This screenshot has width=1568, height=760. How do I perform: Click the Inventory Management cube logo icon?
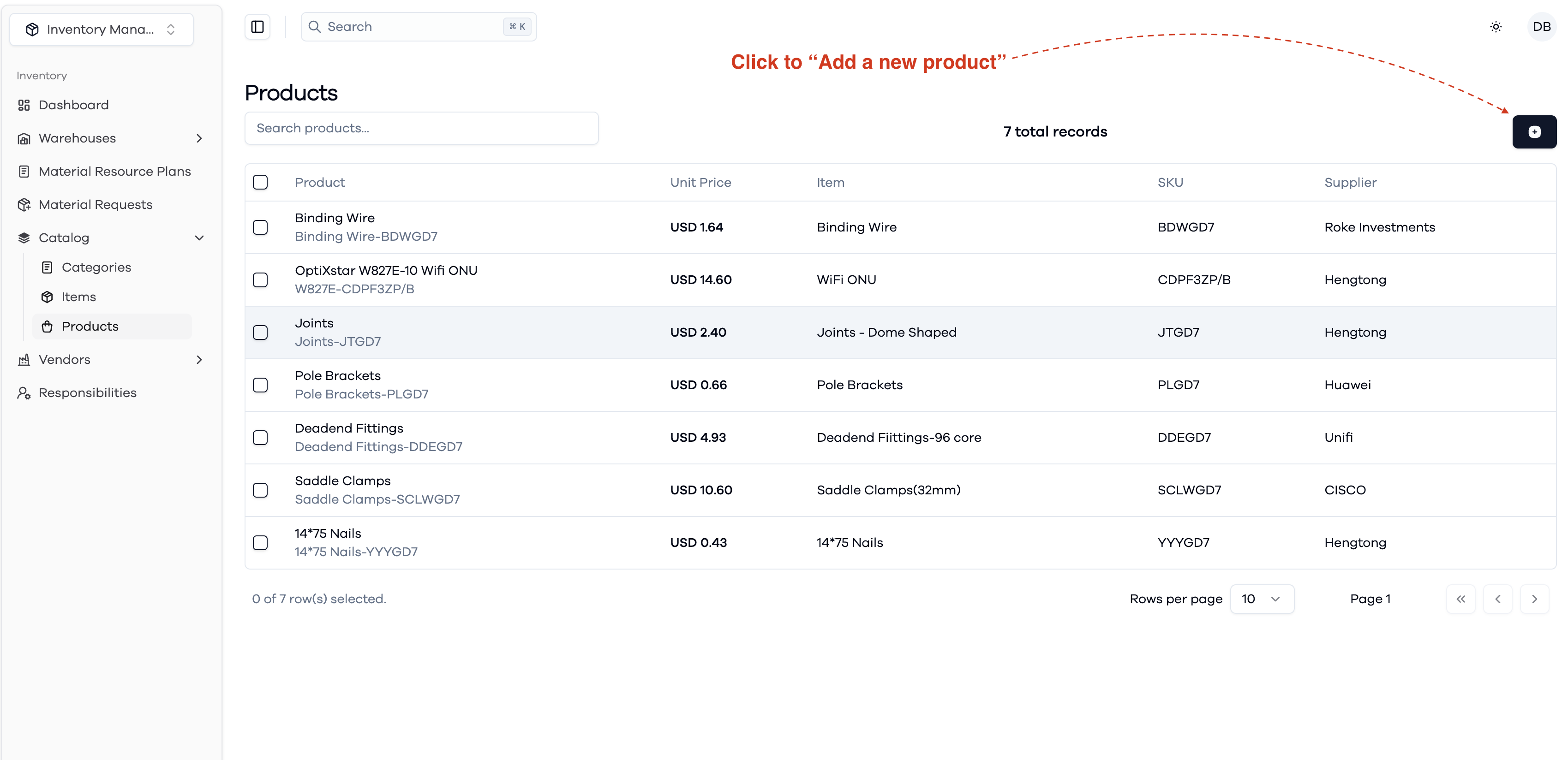(32, 29)
